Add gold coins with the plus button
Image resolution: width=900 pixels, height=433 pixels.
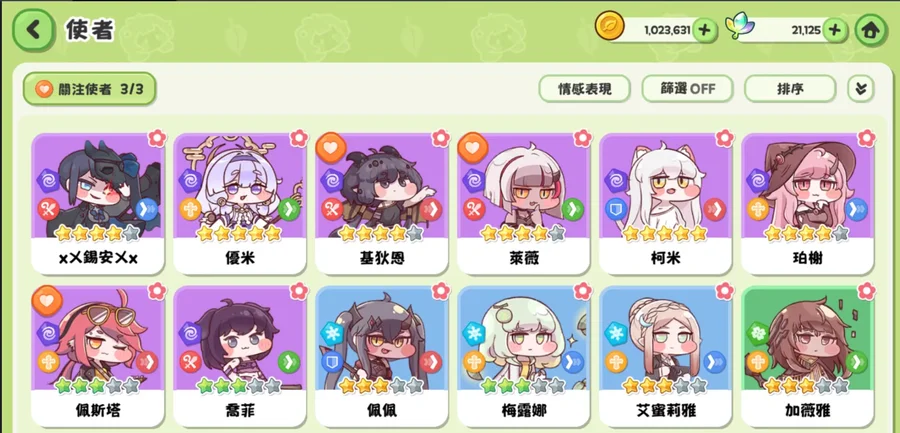(x=705, y=30)
